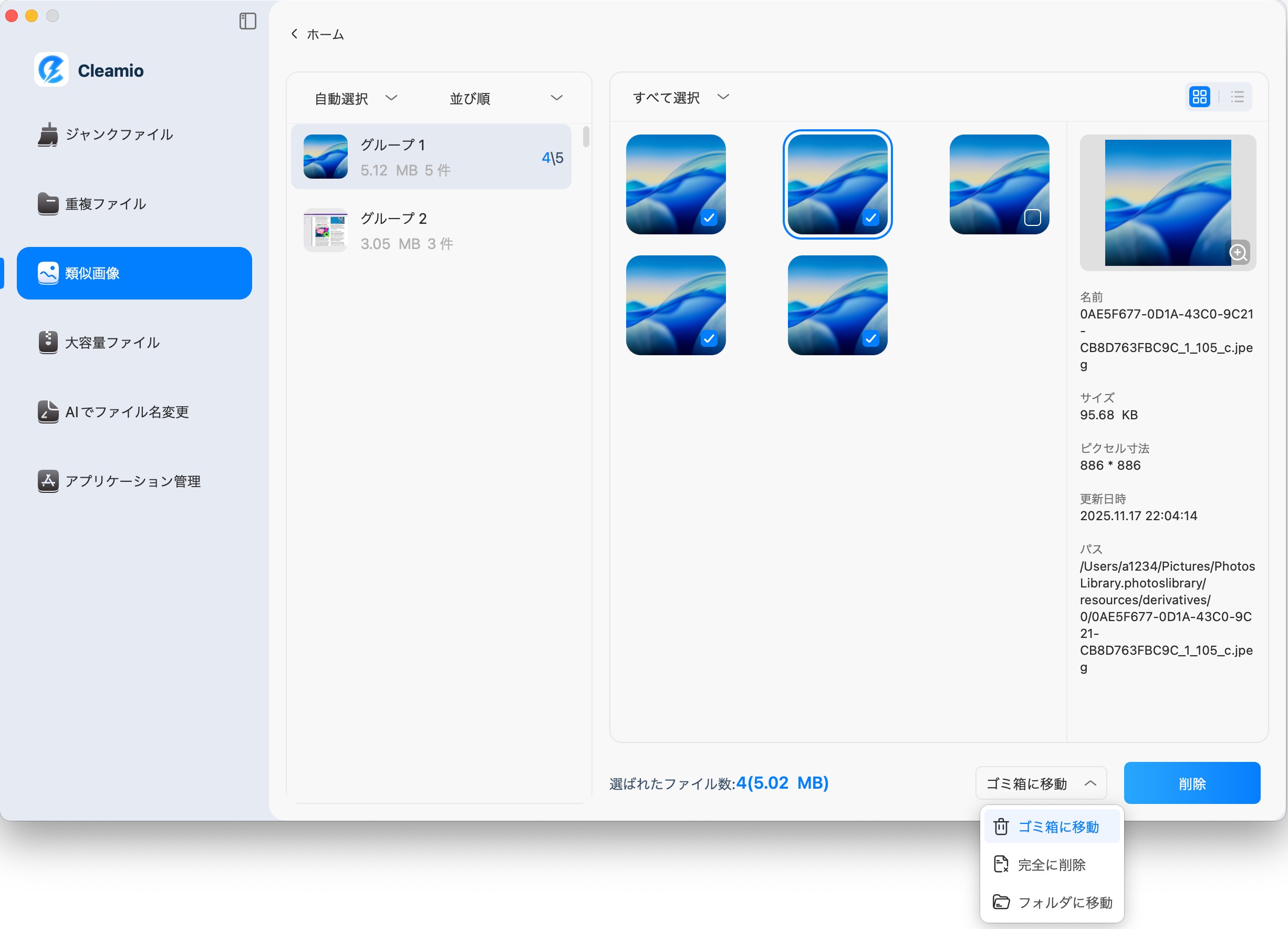Select フォルダに移動 menu option
The height and width of the screenshot is (929, 1288).
click(1051, 902)
